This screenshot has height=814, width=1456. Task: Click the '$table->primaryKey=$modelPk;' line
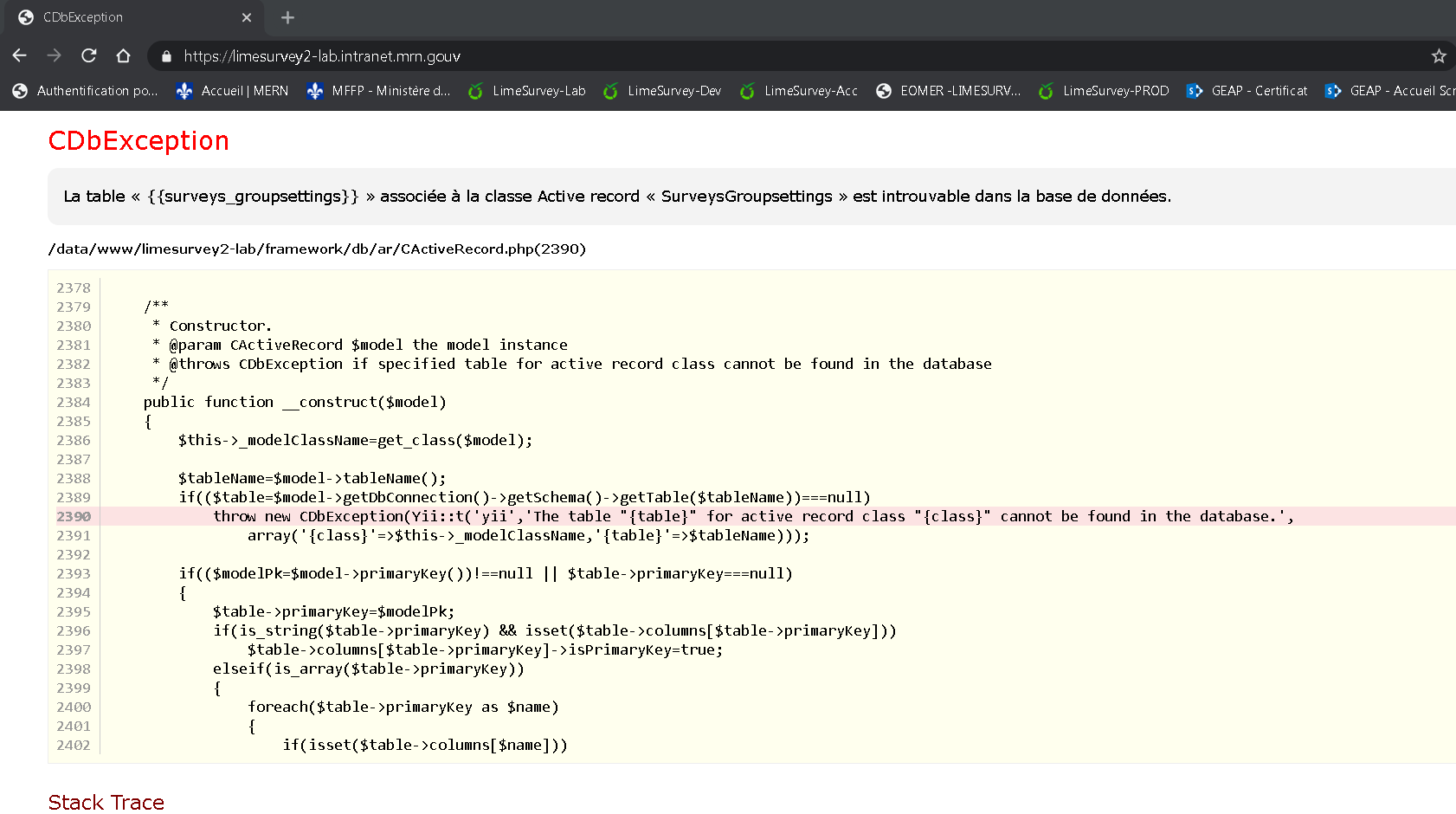[334, 611]
